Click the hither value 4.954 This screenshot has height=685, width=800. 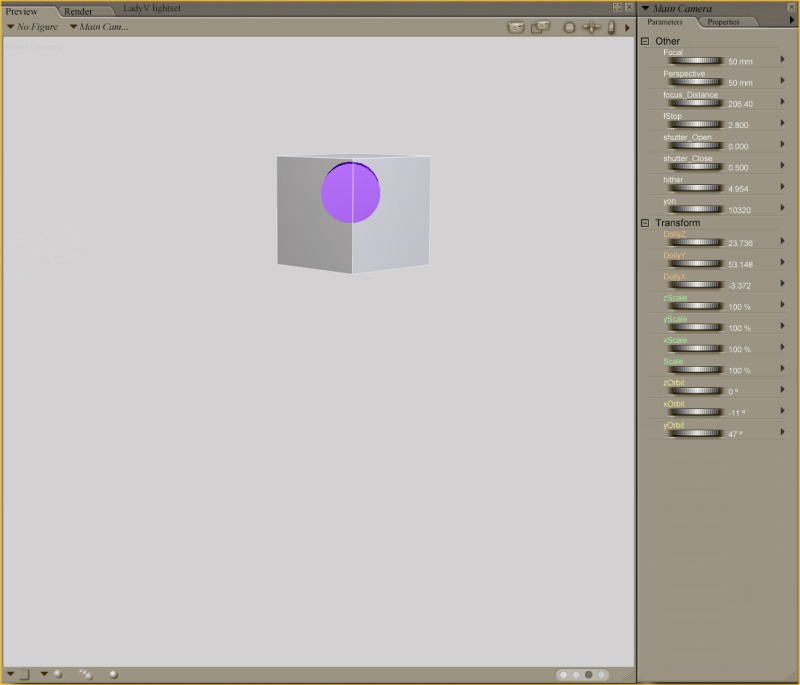click(x=738, y=189)
